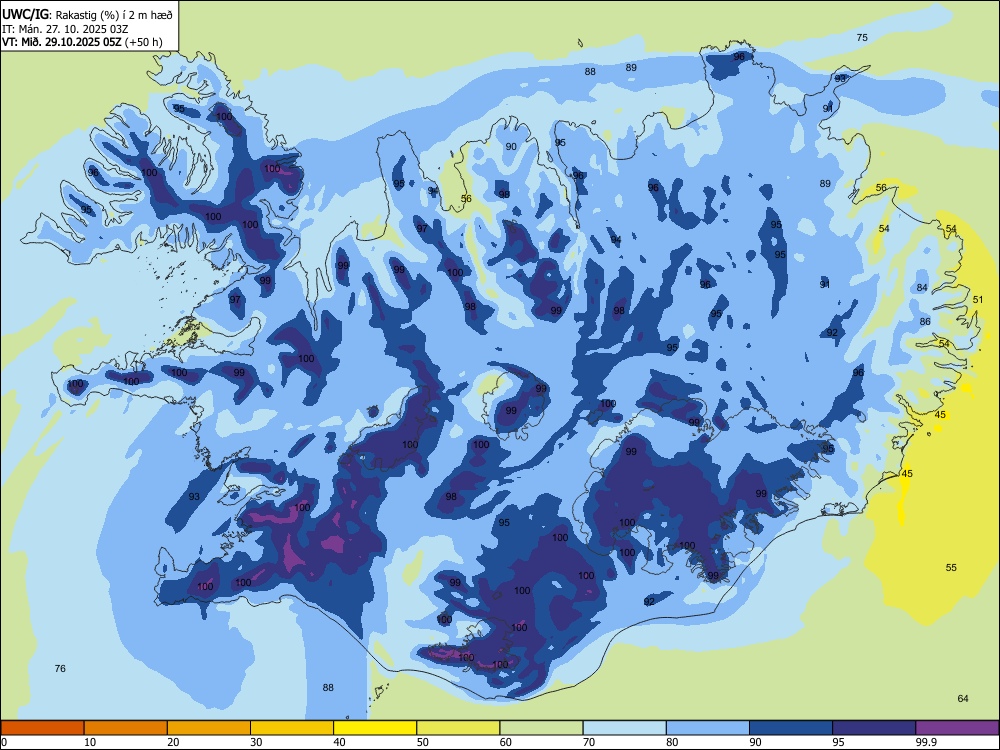Pick the purple above-99.9 legend swatch
Viewport: 1000px width, 750px height.
click(x=957, y=728)
